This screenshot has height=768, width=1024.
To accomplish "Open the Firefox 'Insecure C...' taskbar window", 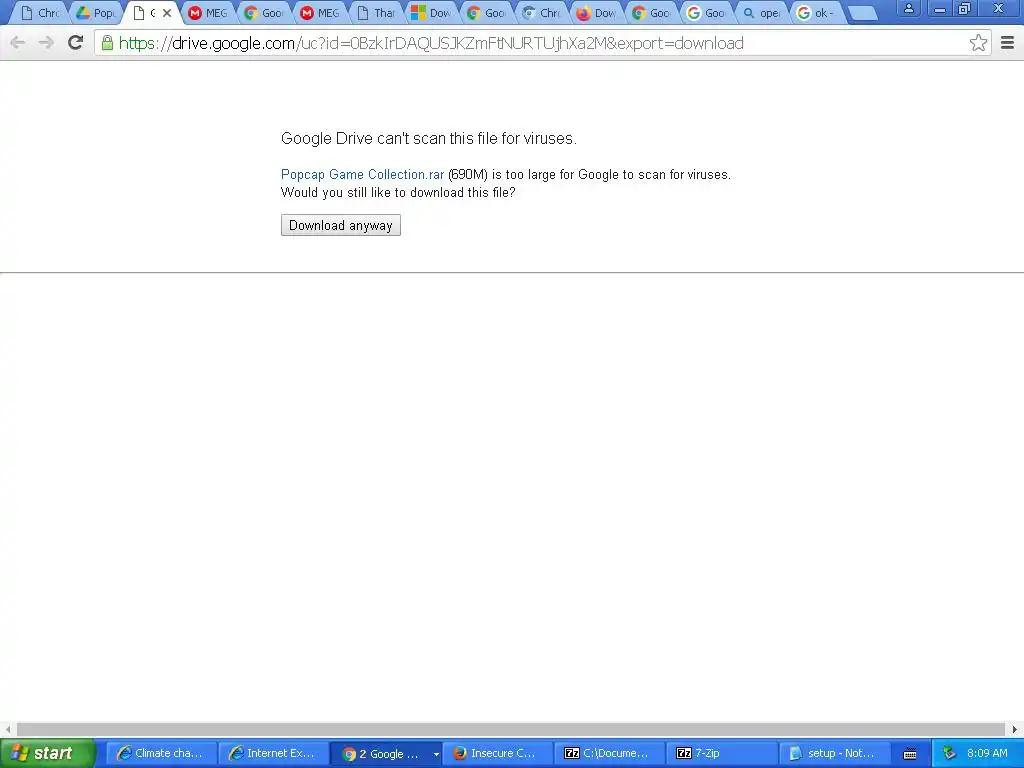I will pos(498,754).
